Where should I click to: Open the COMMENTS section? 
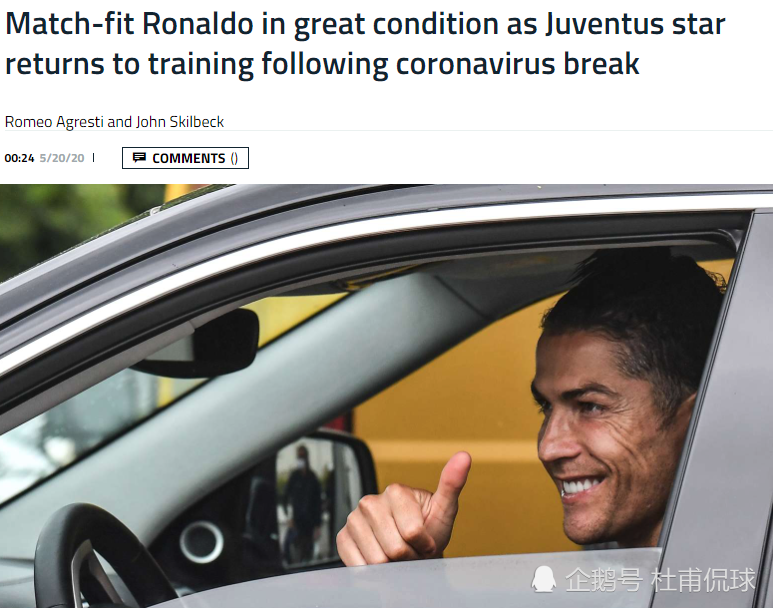[x=185, y=158]
